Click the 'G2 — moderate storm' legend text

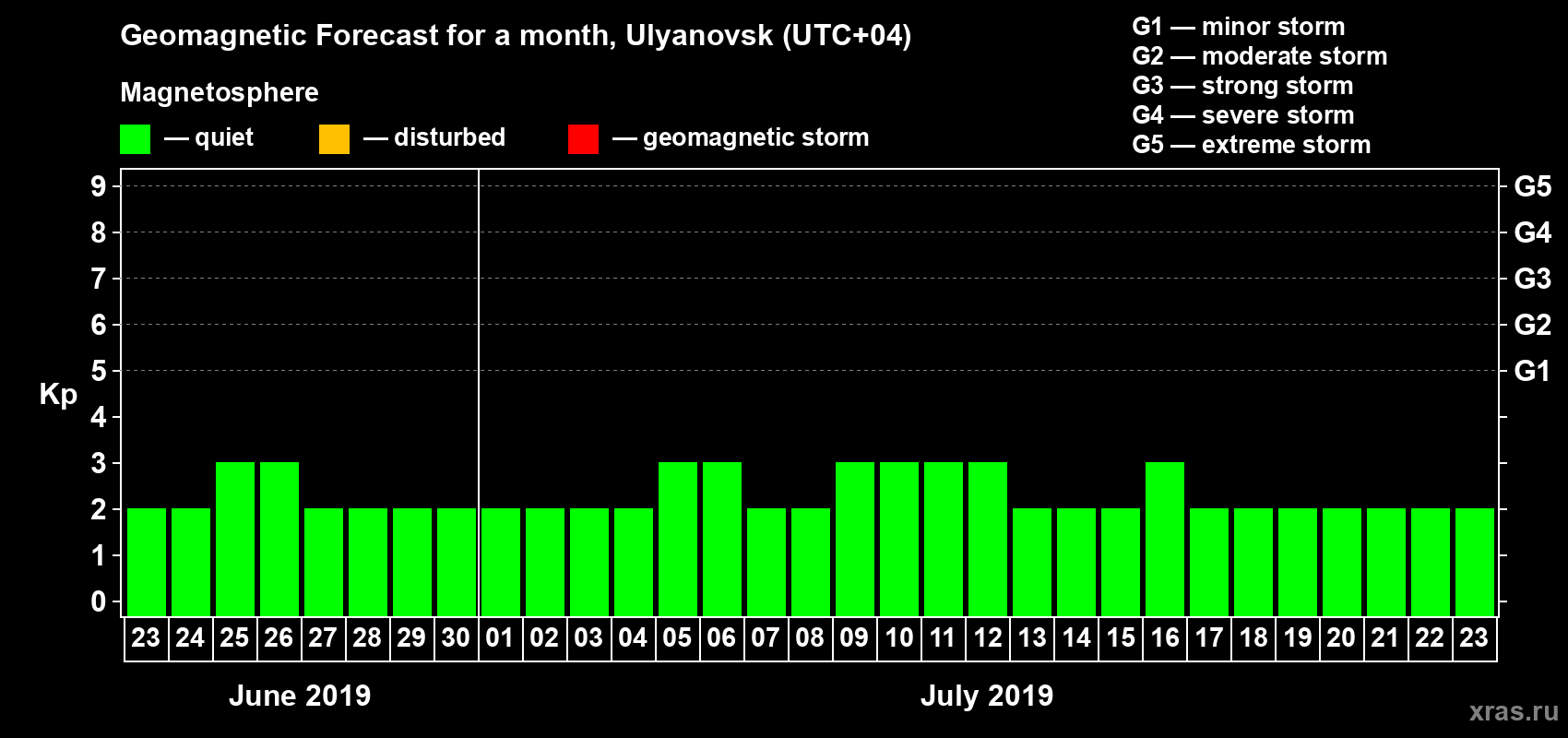pos(1260,56)
